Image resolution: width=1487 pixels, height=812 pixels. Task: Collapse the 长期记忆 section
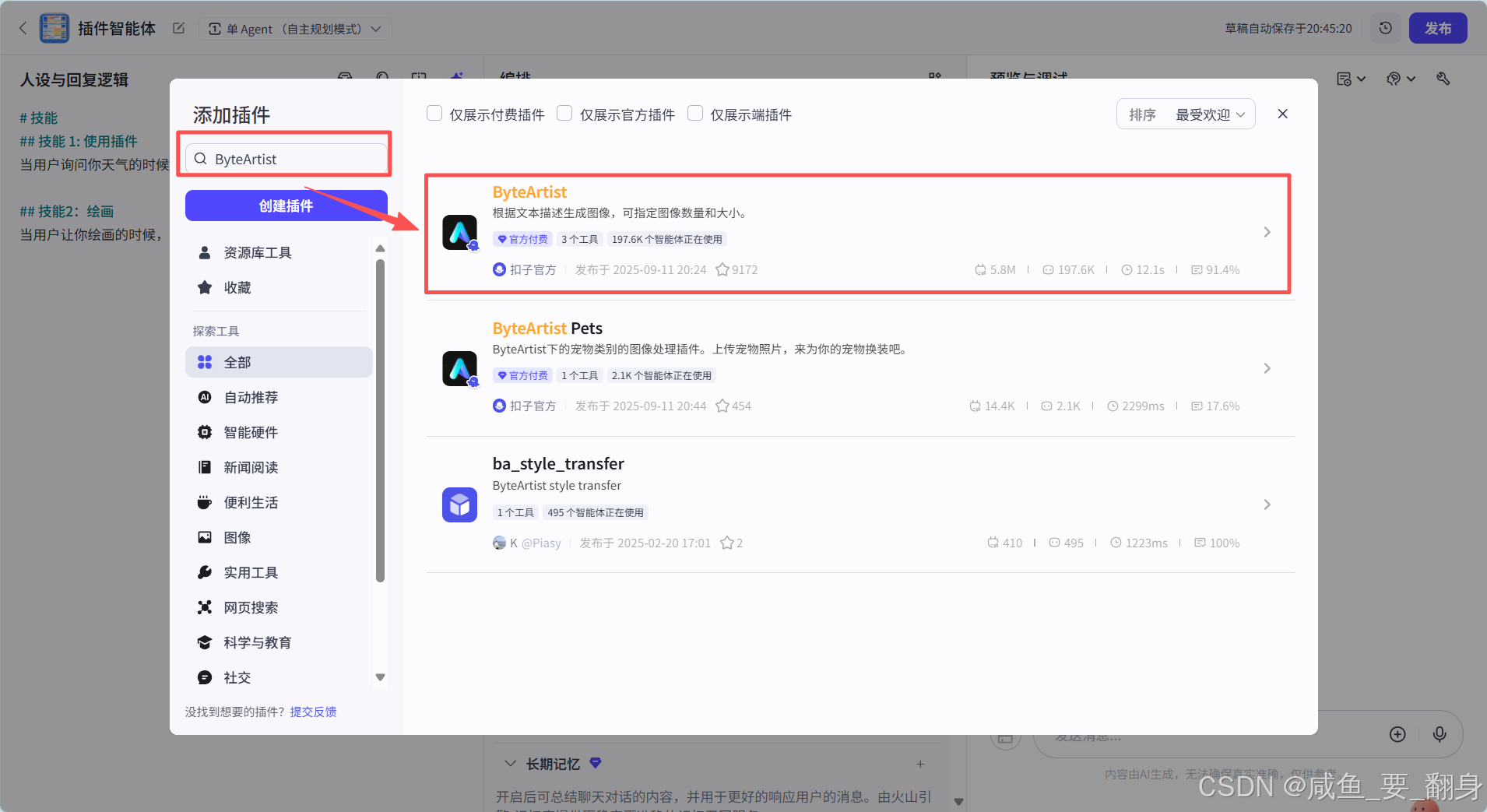tap(510, 764)
